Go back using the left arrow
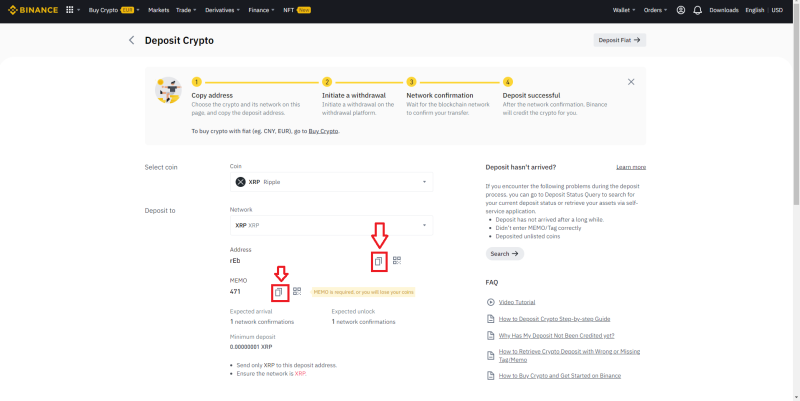Image resolution: width=800 pixels, height=401 pixels. 132,40
